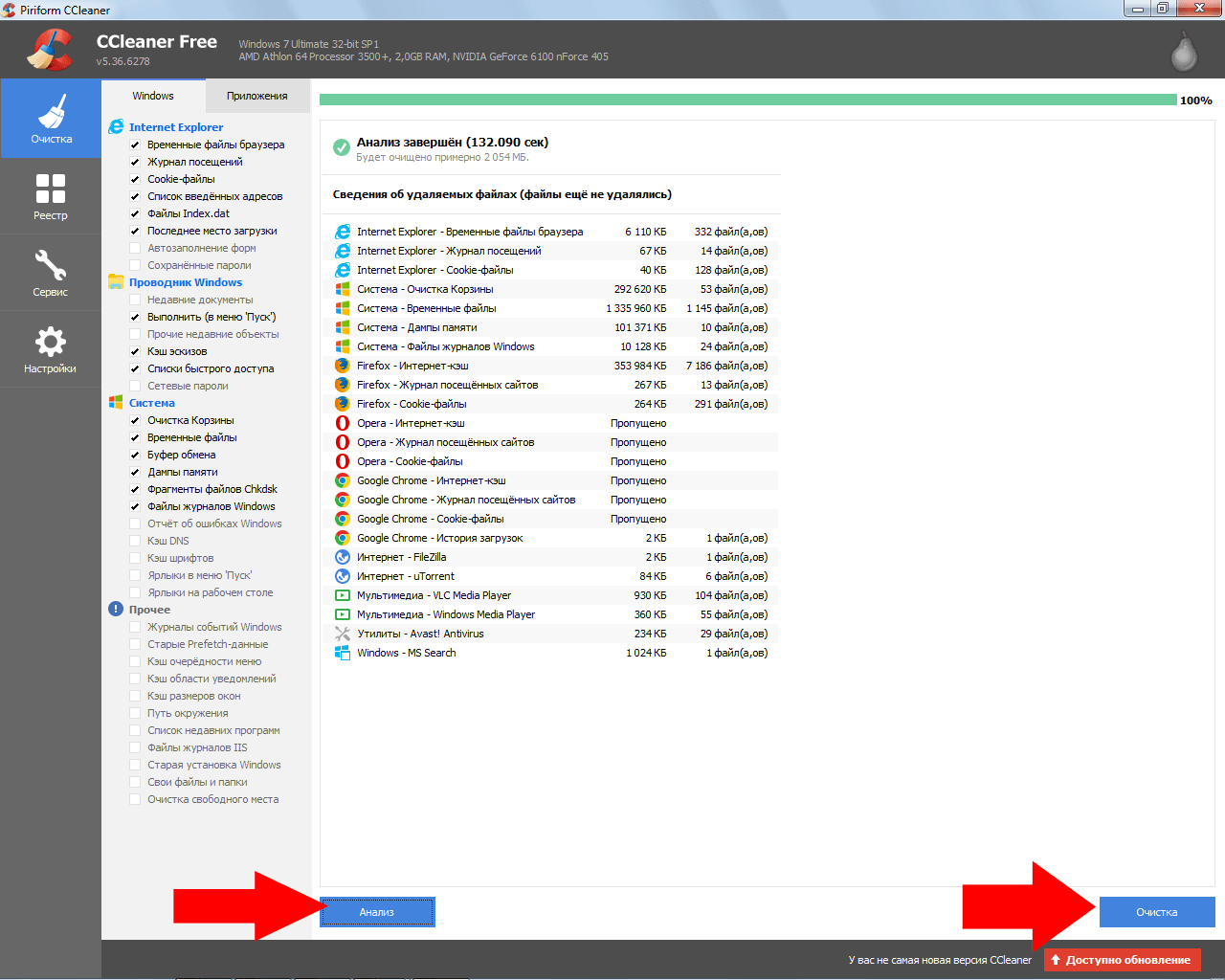Enable Очистка свободного места checkbox
This screenshot has height=980, width=1225.
coord(135,799)
